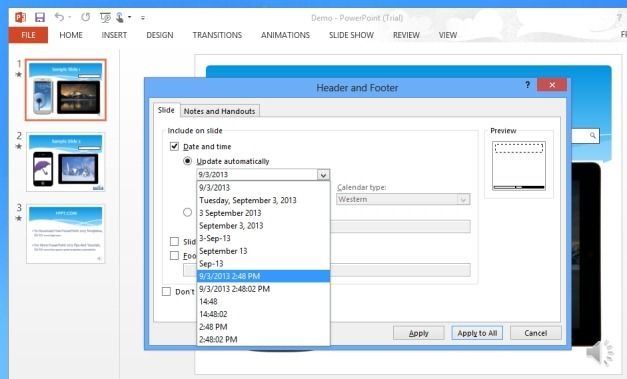627x379 pixels.
Task: Click the search magnifier icon on slide
Action: click(593, 136)
